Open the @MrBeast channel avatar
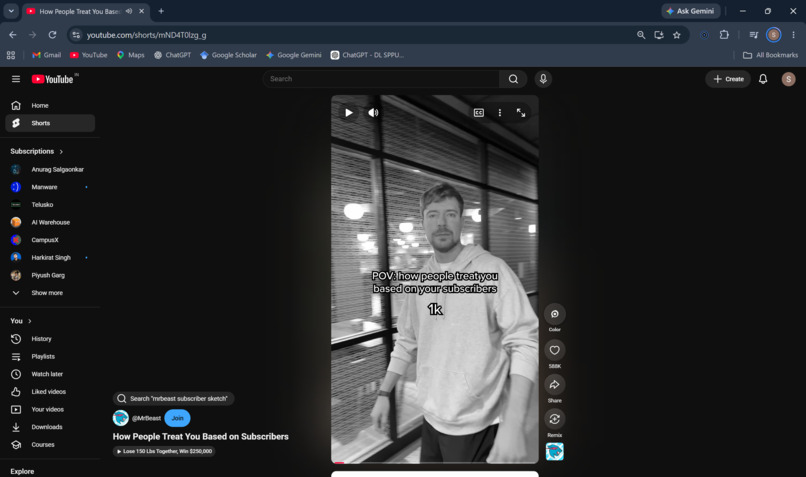Viewport: 806px width, 477px height. [120, 418]
